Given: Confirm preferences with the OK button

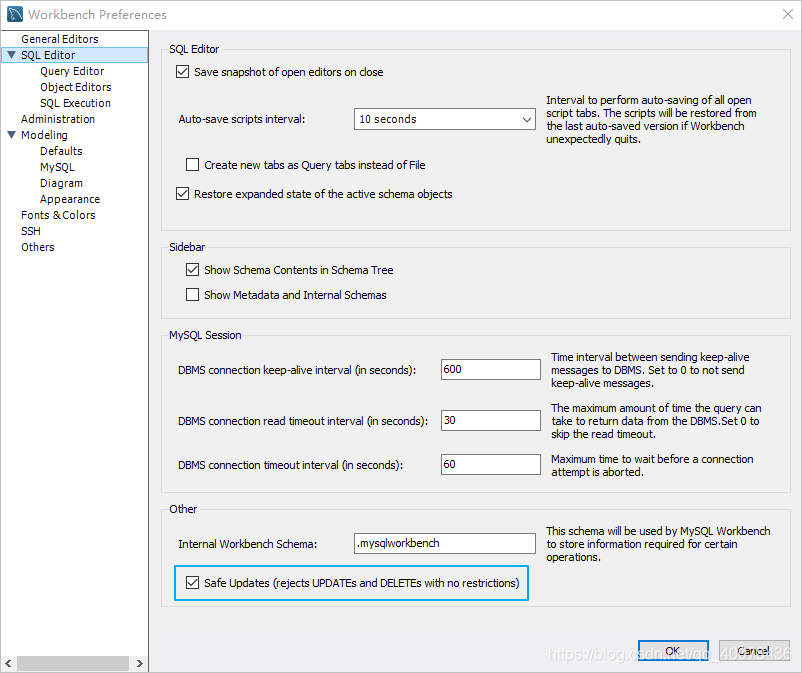Looking at the screenshot, I should 673,650.
